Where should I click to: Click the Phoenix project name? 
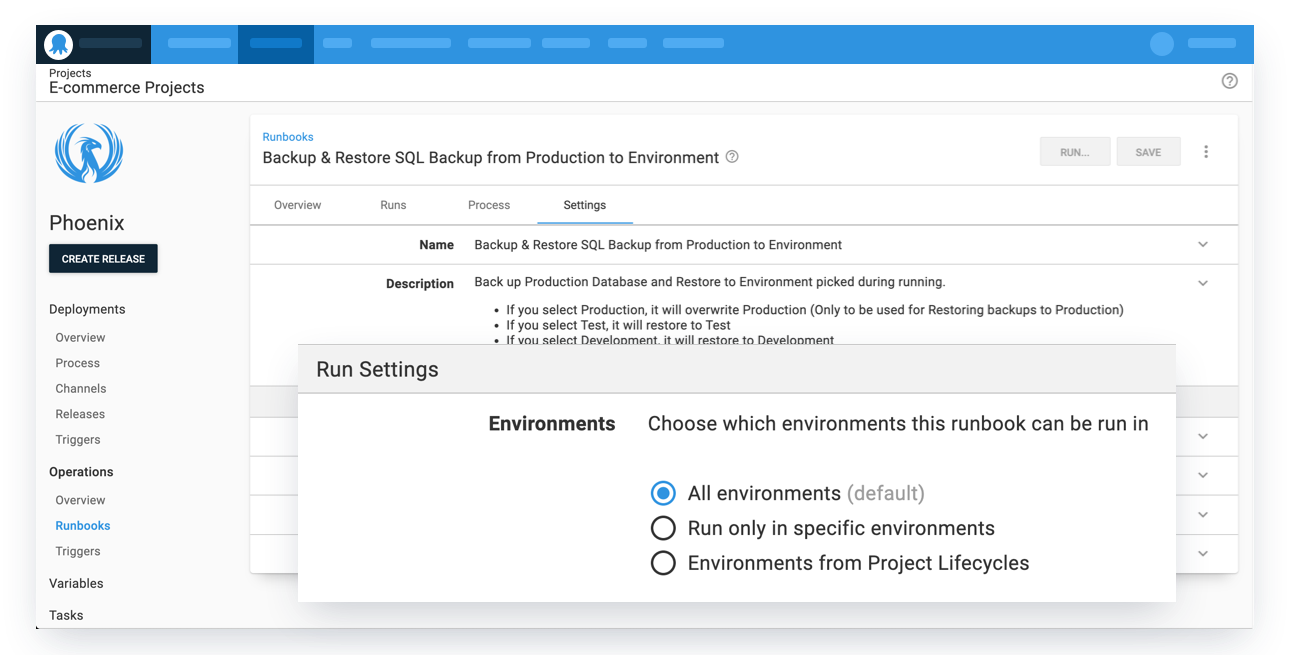click(87, 223)
